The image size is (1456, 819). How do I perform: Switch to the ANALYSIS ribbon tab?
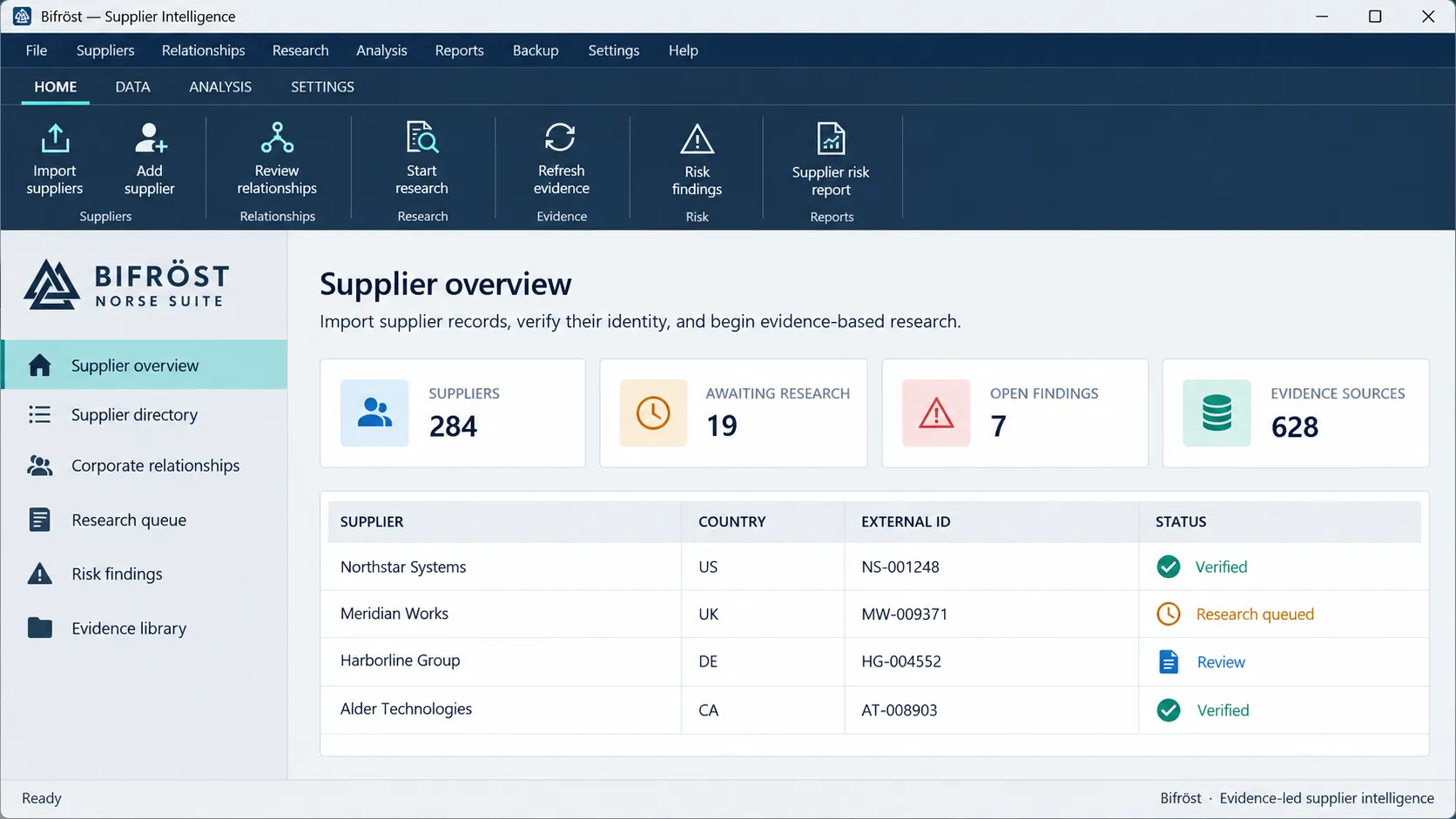tap(220, 87)
